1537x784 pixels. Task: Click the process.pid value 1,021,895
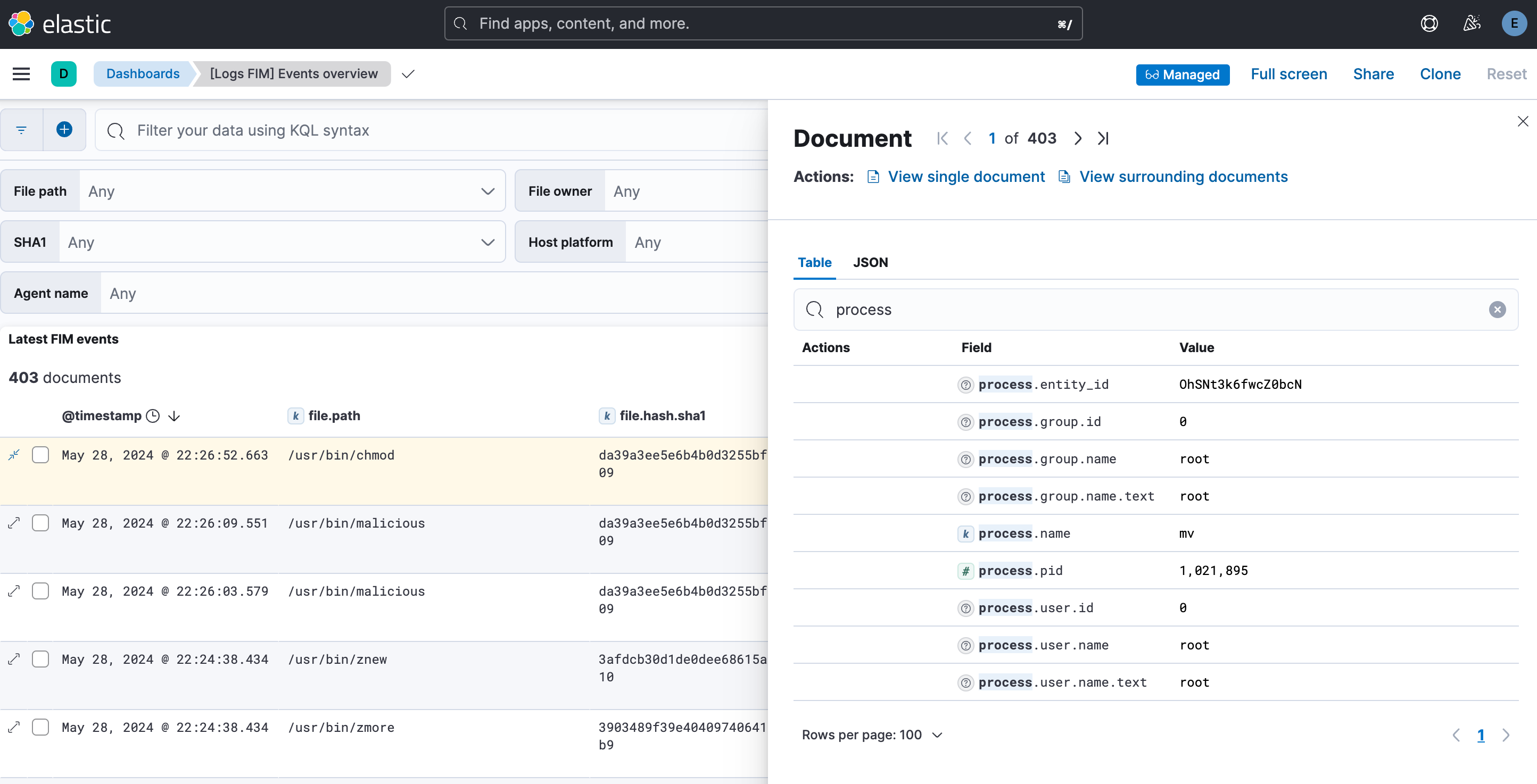pos(1213,571)
